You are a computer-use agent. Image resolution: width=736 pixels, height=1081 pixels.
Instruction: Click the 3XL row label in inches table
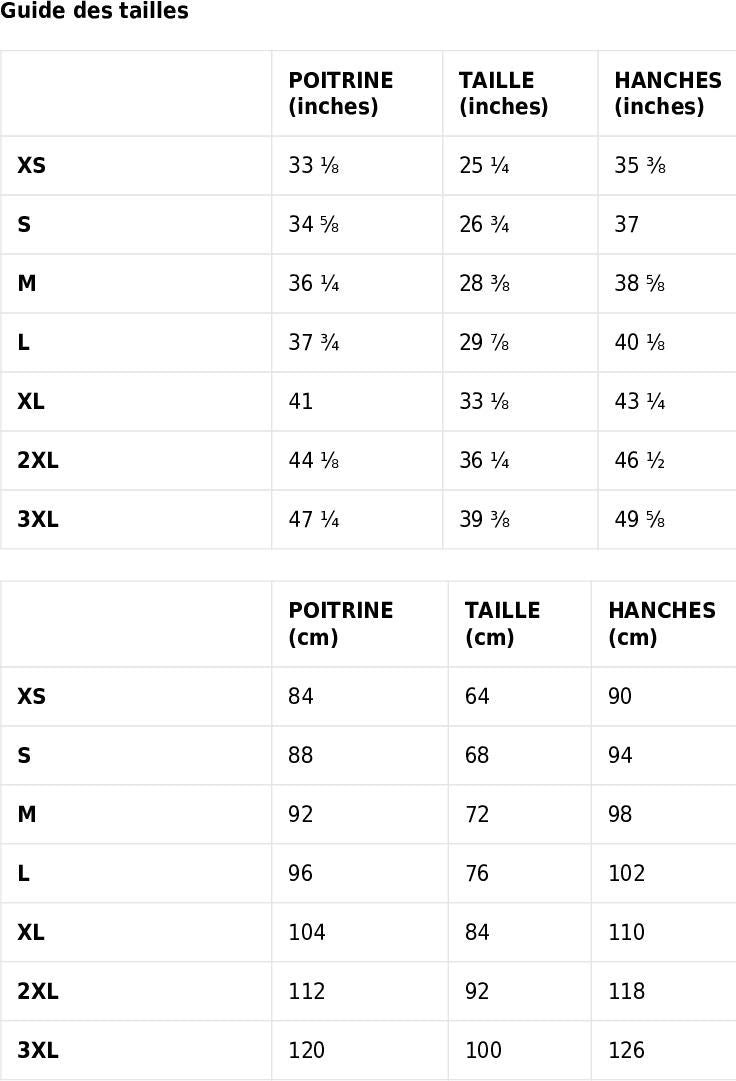[38, 520]
